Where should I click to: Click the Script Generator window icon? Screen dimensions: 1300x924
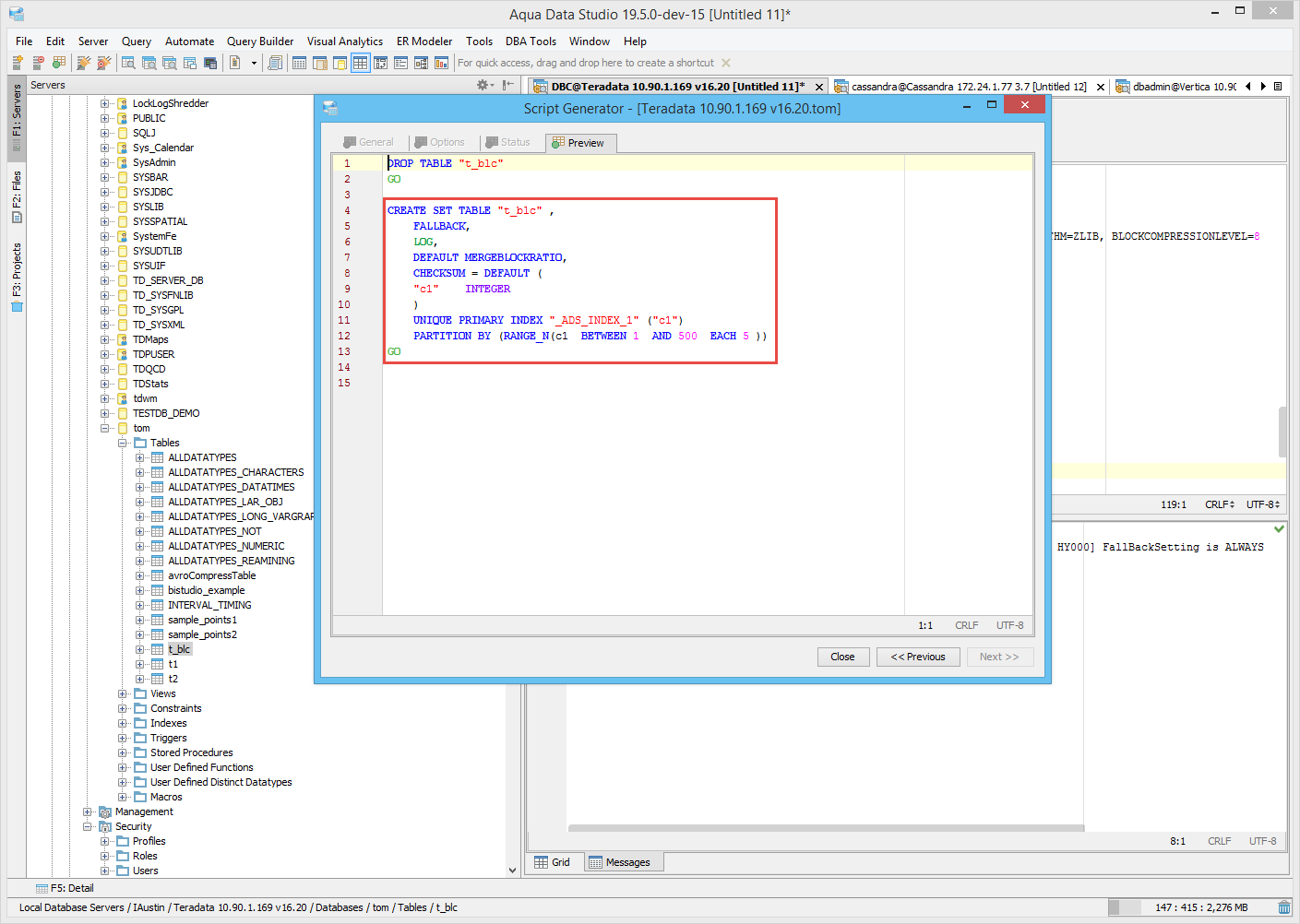point(330,108)
